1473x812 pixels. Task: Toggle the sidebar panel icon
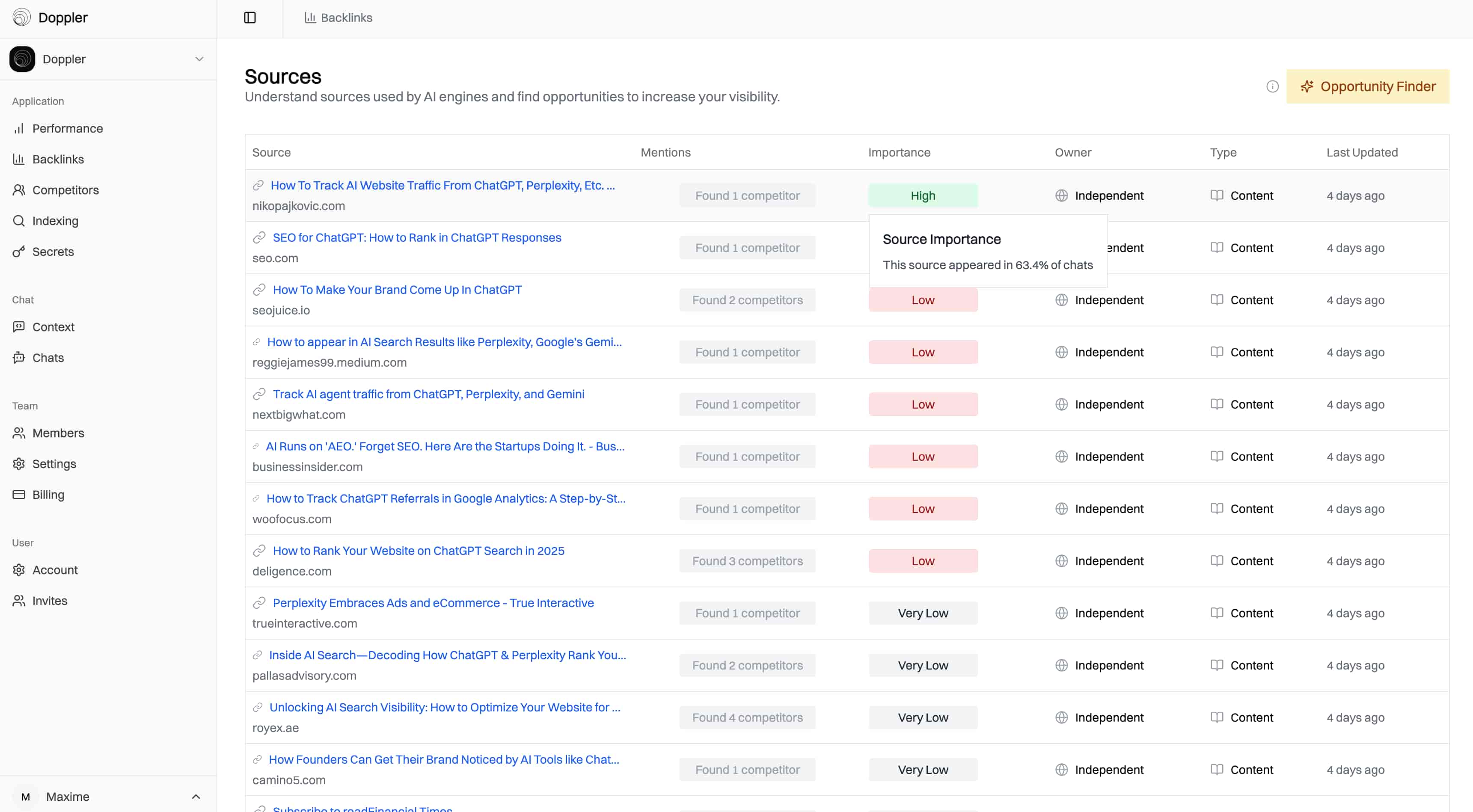pyautogui.click(x=250, y=18)
